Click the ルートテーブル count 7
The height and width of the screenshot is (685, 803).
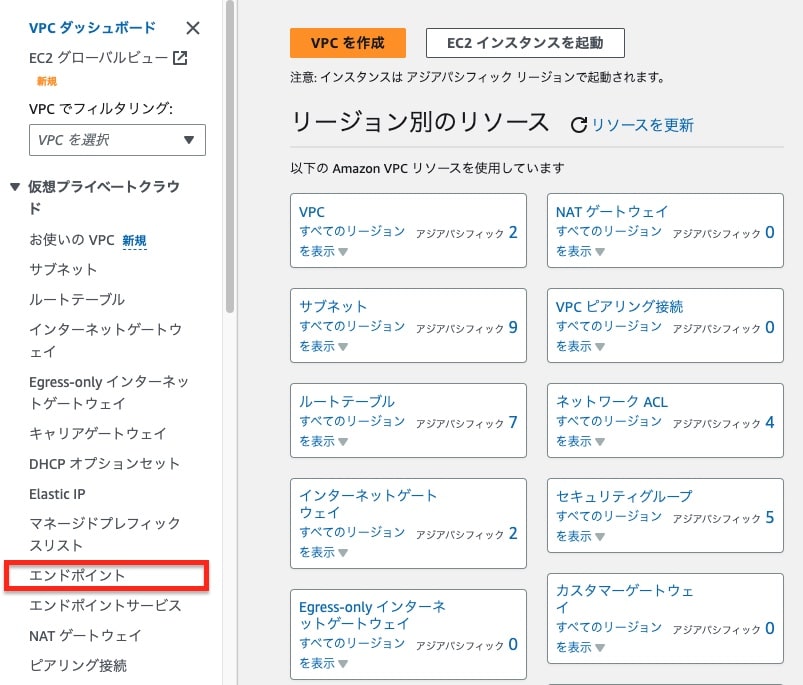click(x=513, y=422)
